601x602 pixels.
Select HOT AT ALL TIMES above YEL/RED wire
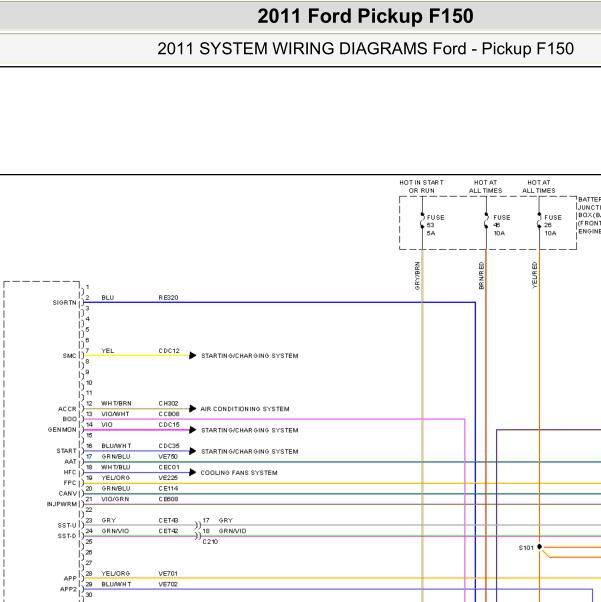pyautogui.click(x=538, y=187)
